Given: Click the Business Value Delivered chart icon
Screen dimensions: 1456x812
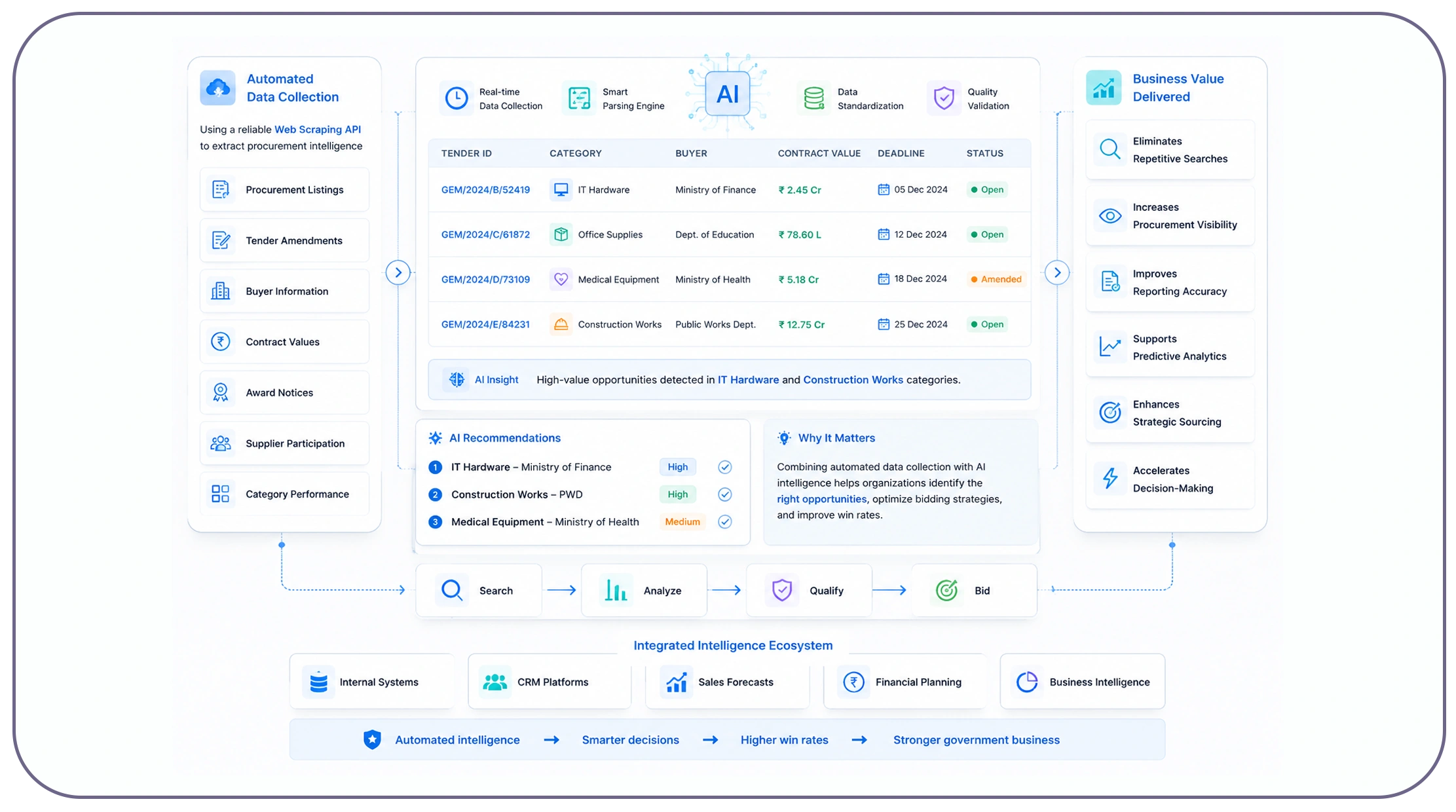Looking at the screenshot, I should 1104,88.
